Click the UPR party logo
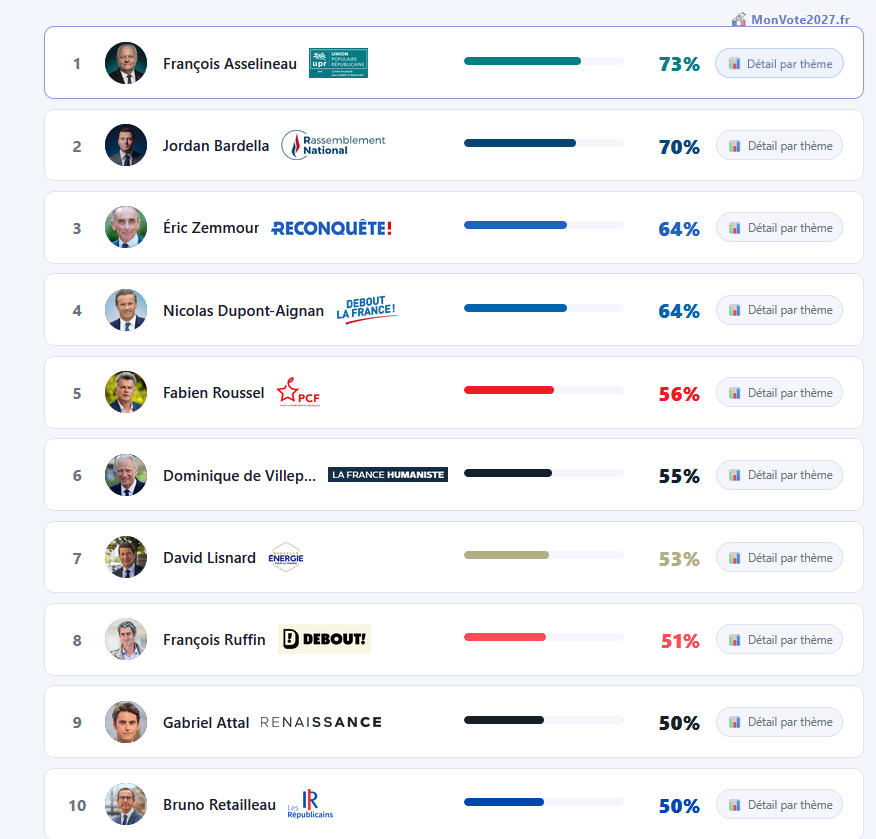 338,63
